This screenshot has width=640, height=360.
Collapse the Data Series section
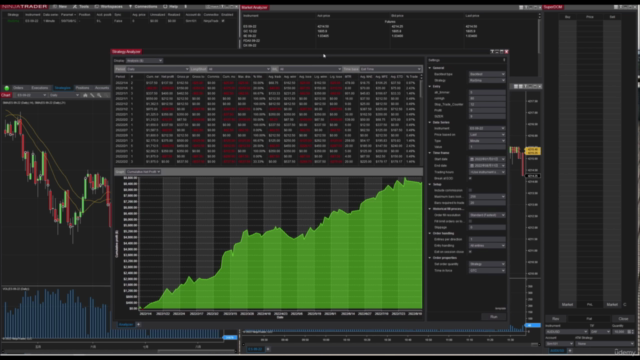click(x=430, y=122)
